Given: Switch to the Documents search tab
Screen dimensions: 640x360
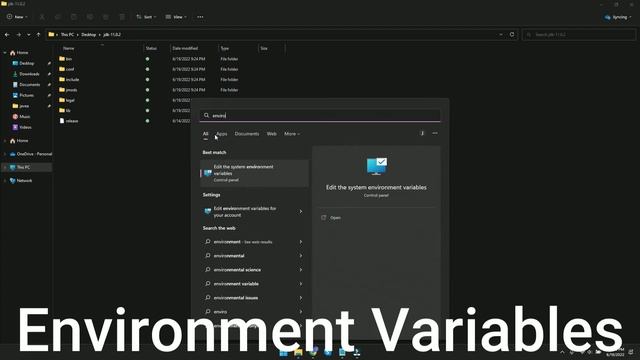Looking at the screenshot, I should (247, 134).
